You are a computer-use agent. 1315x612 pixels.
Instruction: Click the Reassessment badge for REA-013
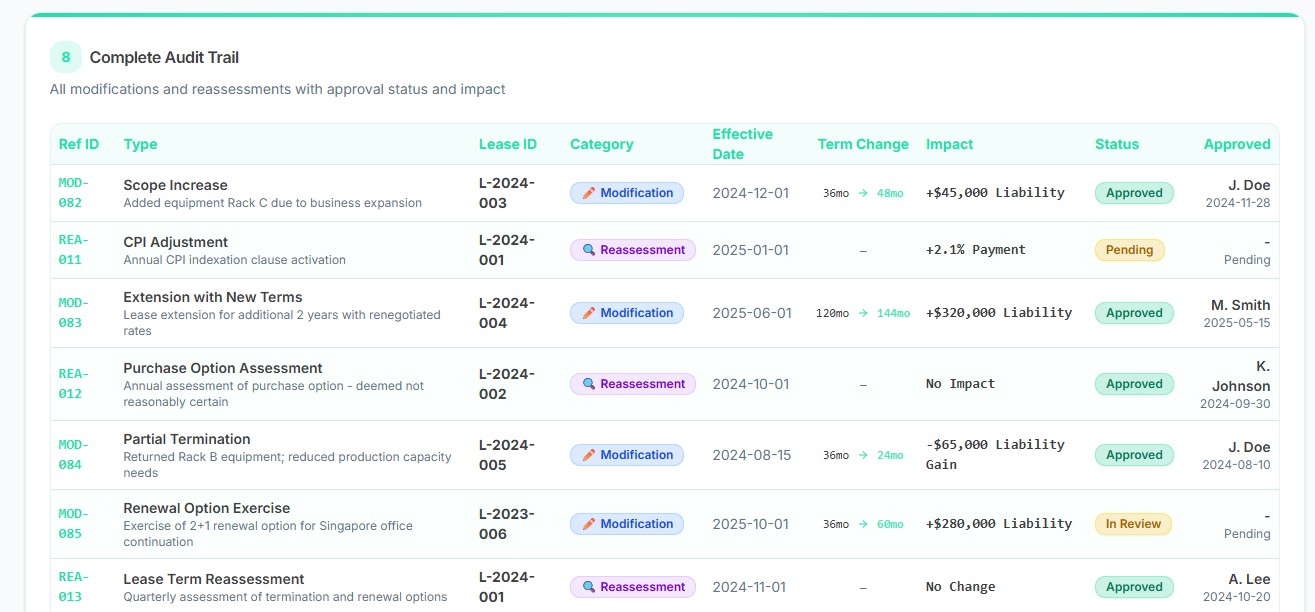pos(632,587)
